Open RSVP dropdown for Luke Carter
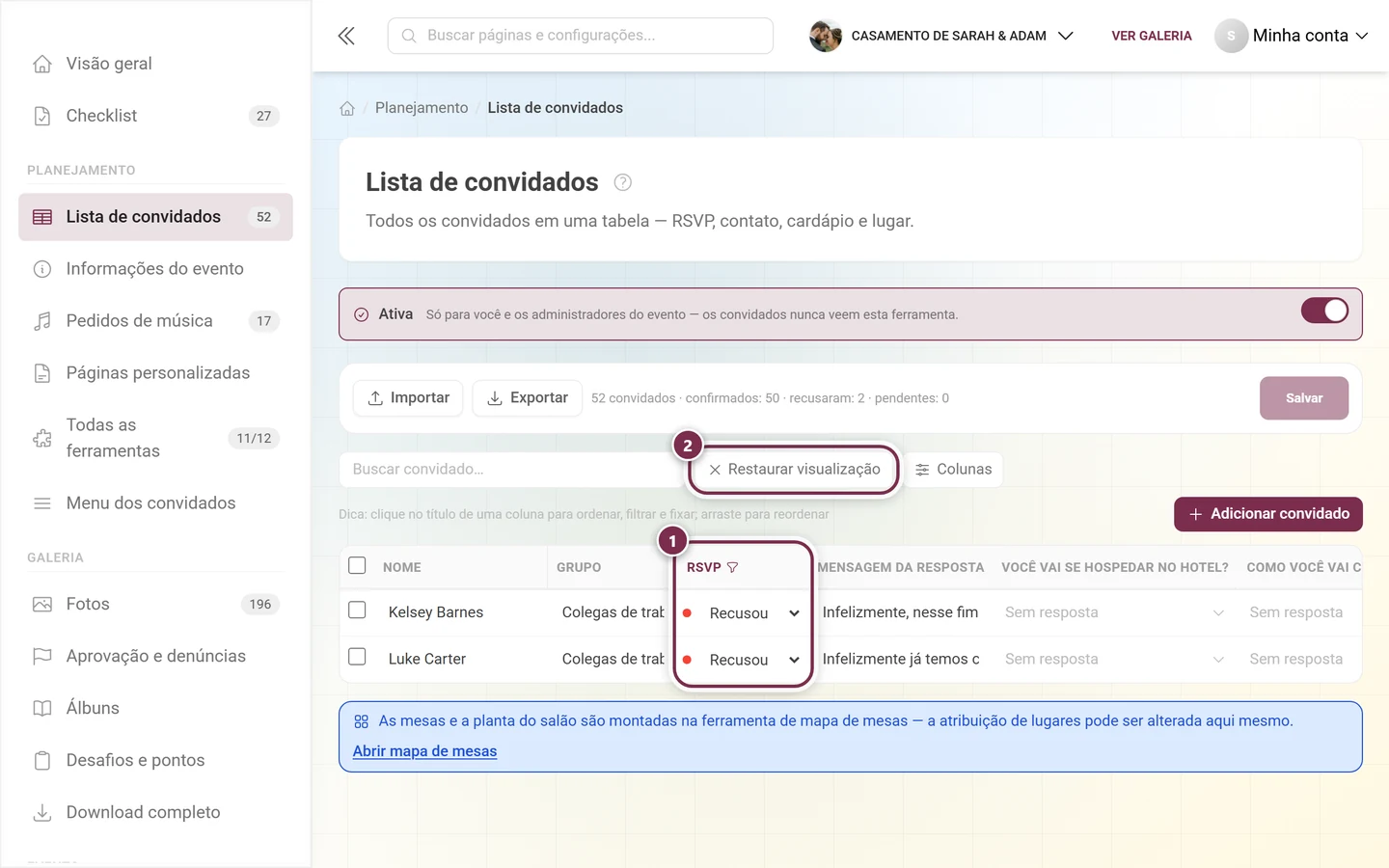The height and width of the screenshot is (868, 1389). click(x=743, y=660)
